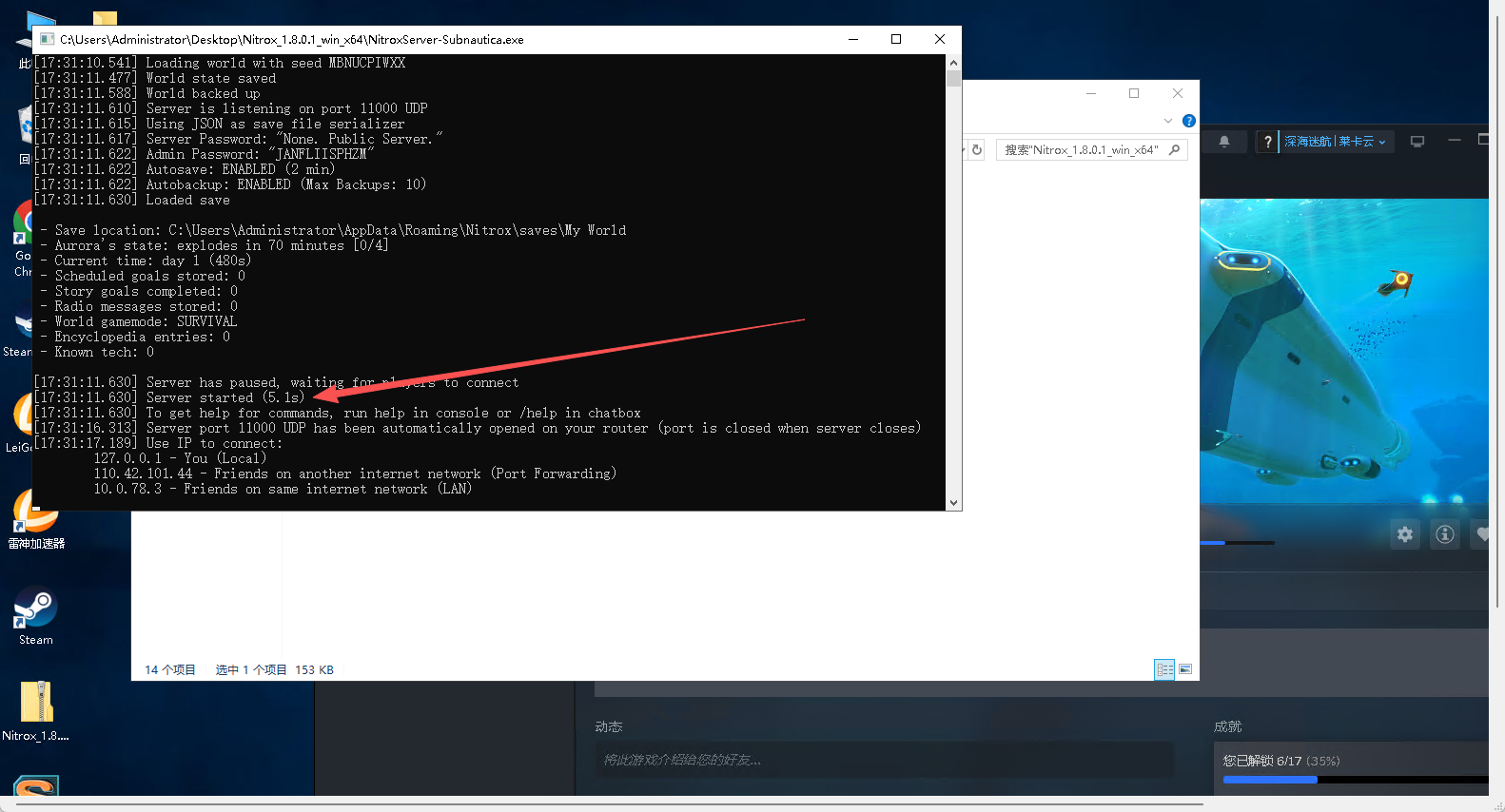Viewport: 1505px width, 812px height.
Task: Open the 成就 achievements section
Action: pyautogui.click(x=1227, y=726)
